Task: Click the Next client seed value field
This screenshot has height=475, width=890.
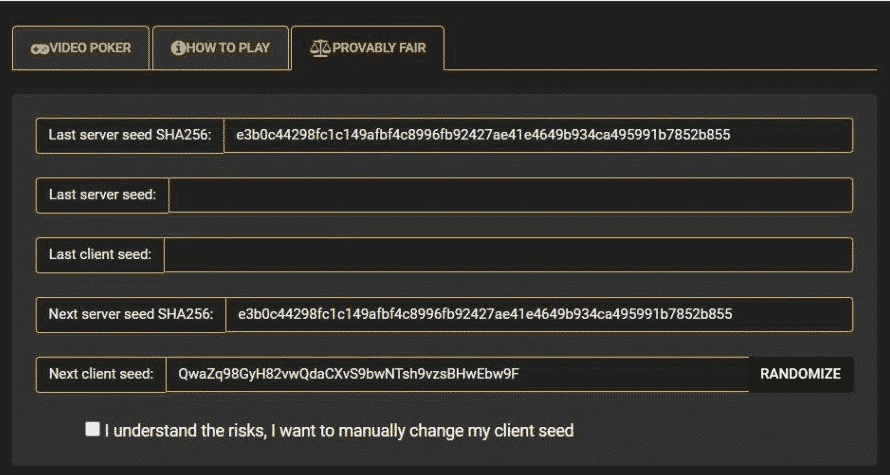Action: pyautogui.click(x=456, y=374)
